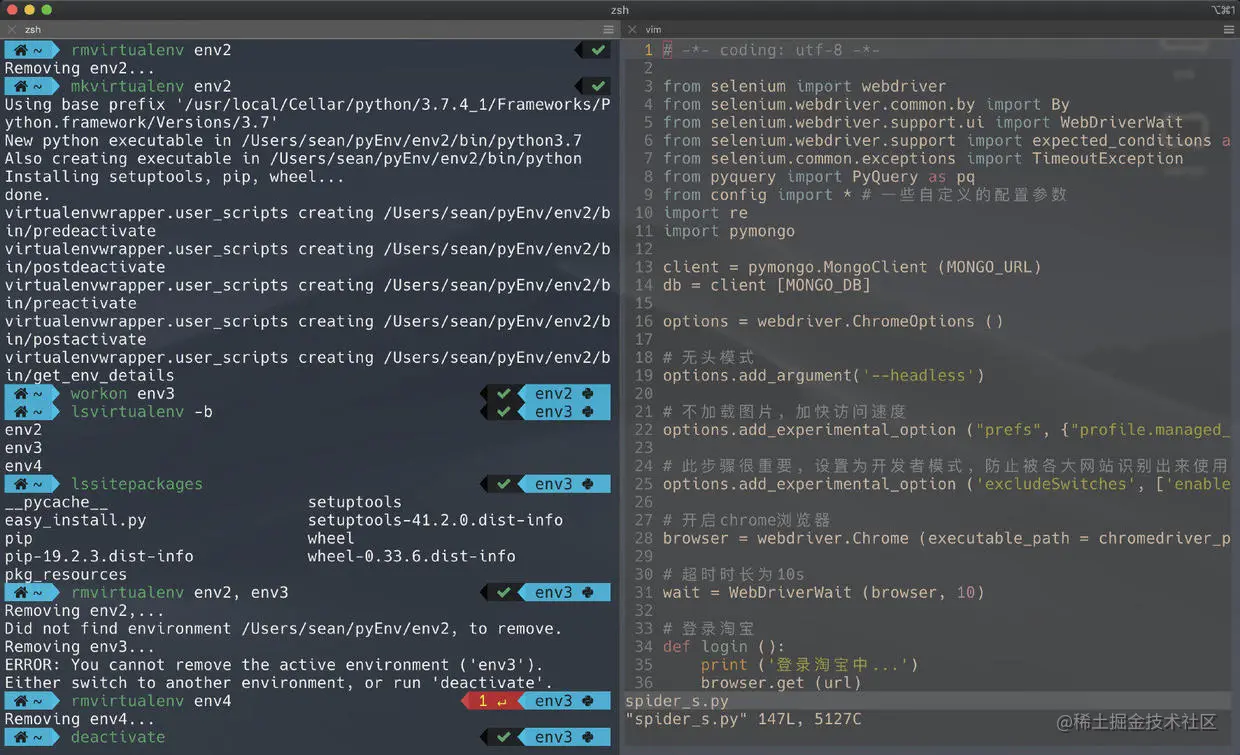Close the zsh pane with its x icon

[x=12, y=30]
